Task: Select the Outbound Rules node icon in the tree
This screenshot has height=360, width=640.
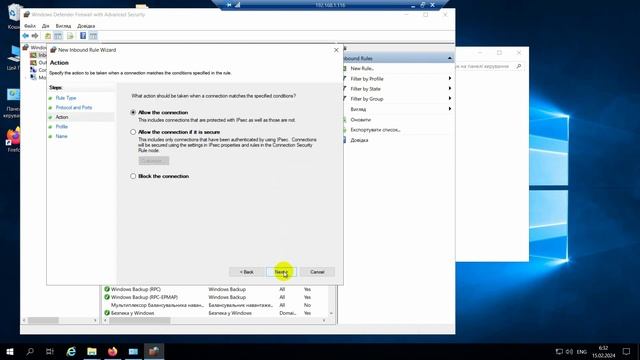Action: click(x=33, y=62)
